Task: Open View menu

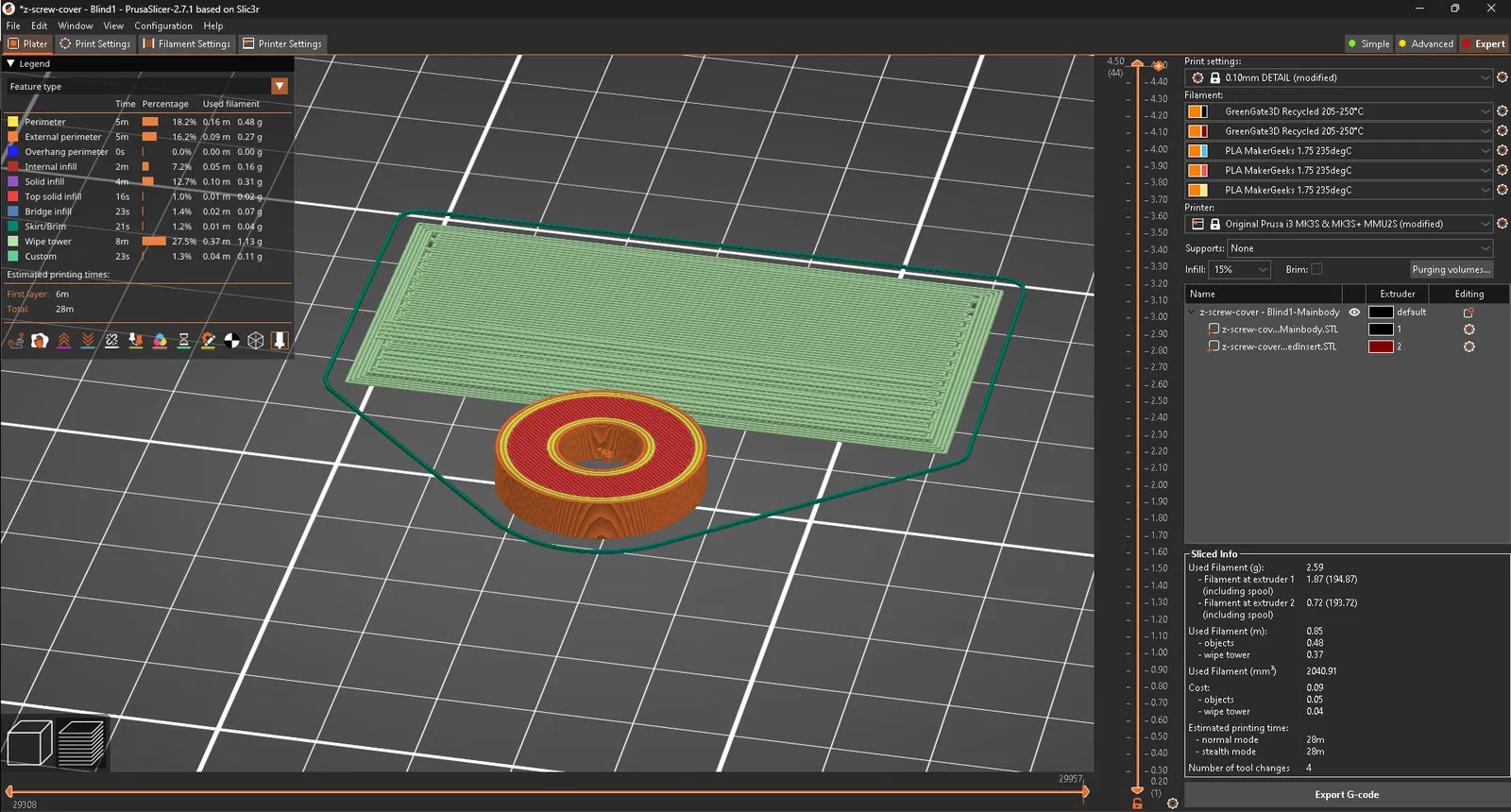Action: [113, 25]
